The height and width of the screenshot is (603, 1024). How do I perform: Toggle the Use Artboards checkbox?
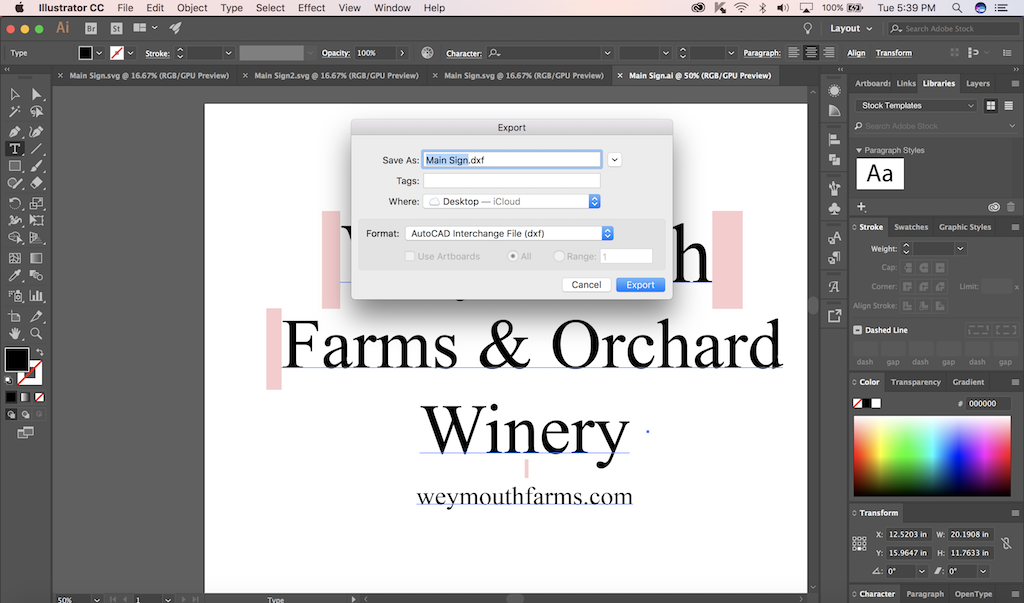[409, 256]
